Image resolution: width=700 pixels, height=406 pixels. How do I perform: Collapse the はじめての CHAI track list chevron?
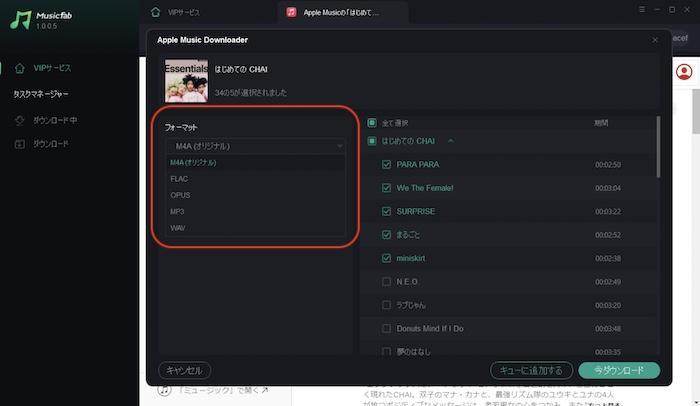tap(451, 141)
